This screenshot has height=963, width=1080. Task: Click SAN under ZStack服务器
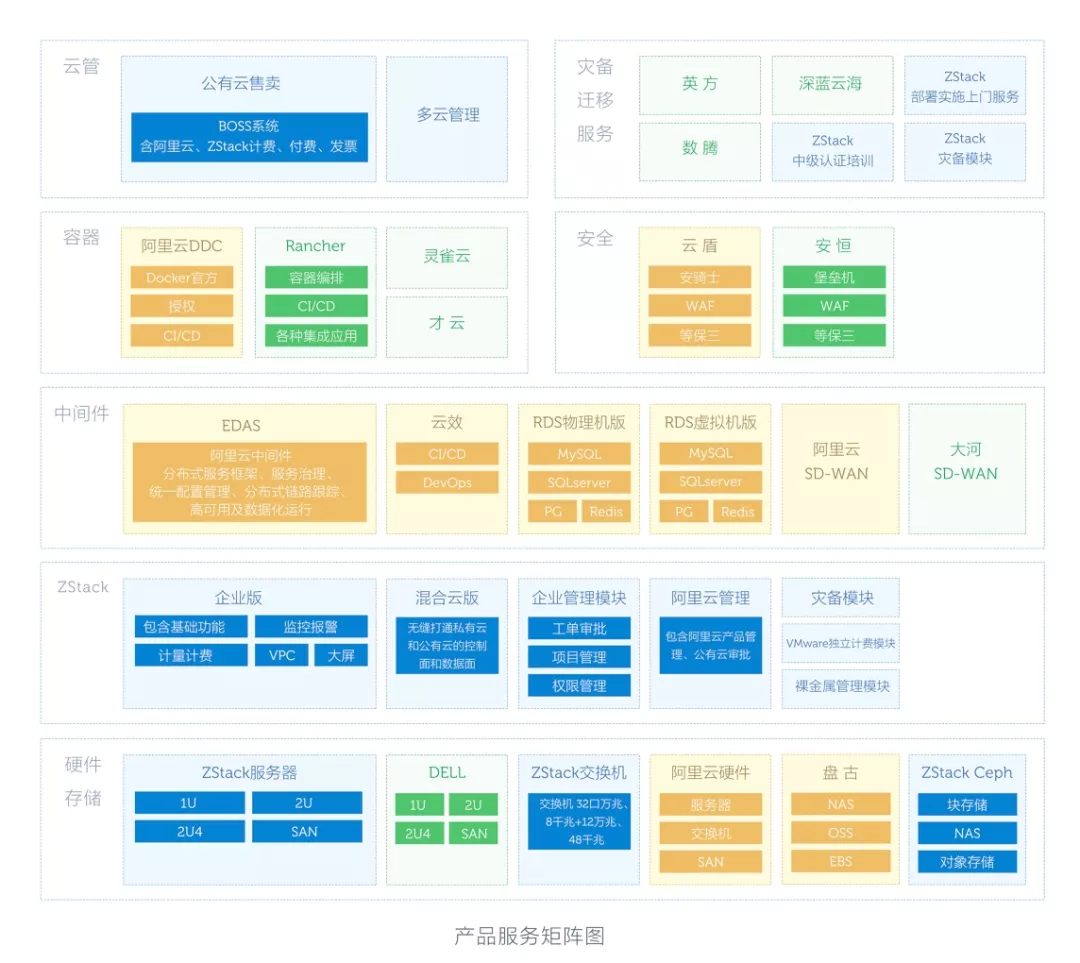click(x=307, y=831)
